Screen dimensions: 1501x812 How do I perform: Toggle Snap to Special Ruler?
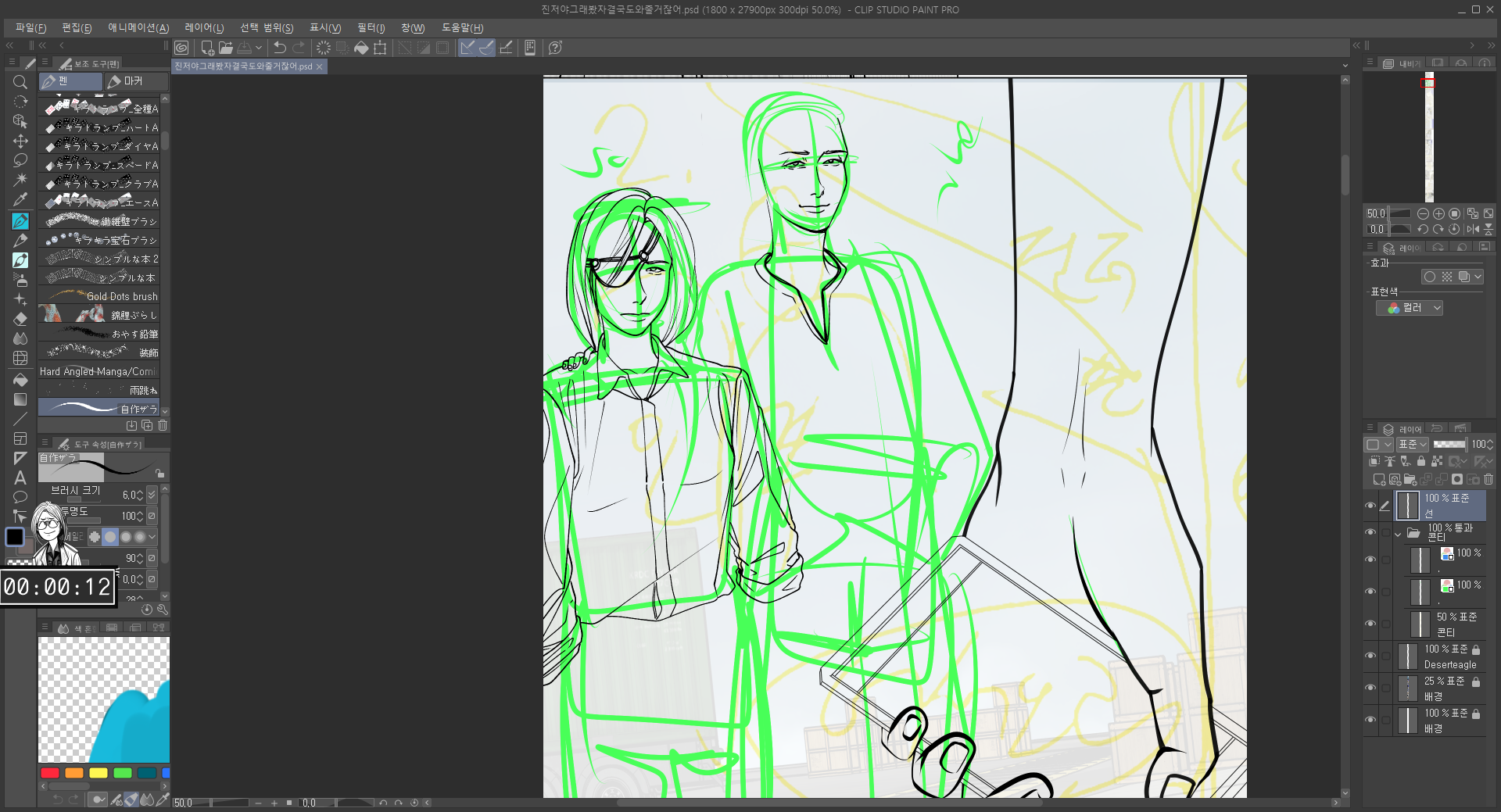(x=486, y=48)
